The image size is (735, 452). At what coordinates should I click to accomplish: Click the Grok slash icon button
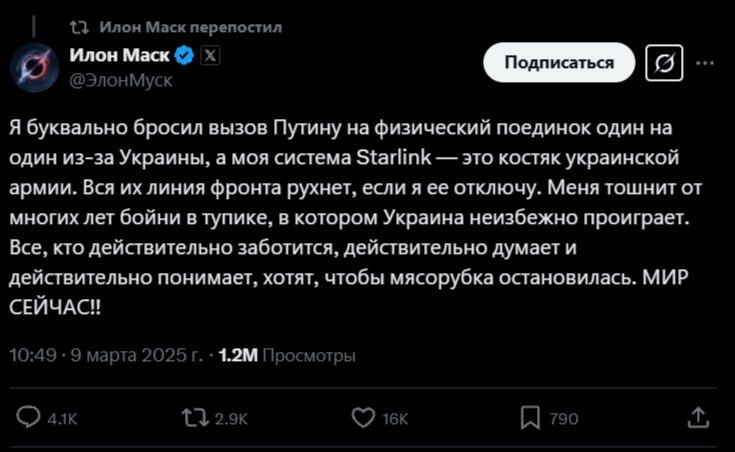tap(664, 63)
